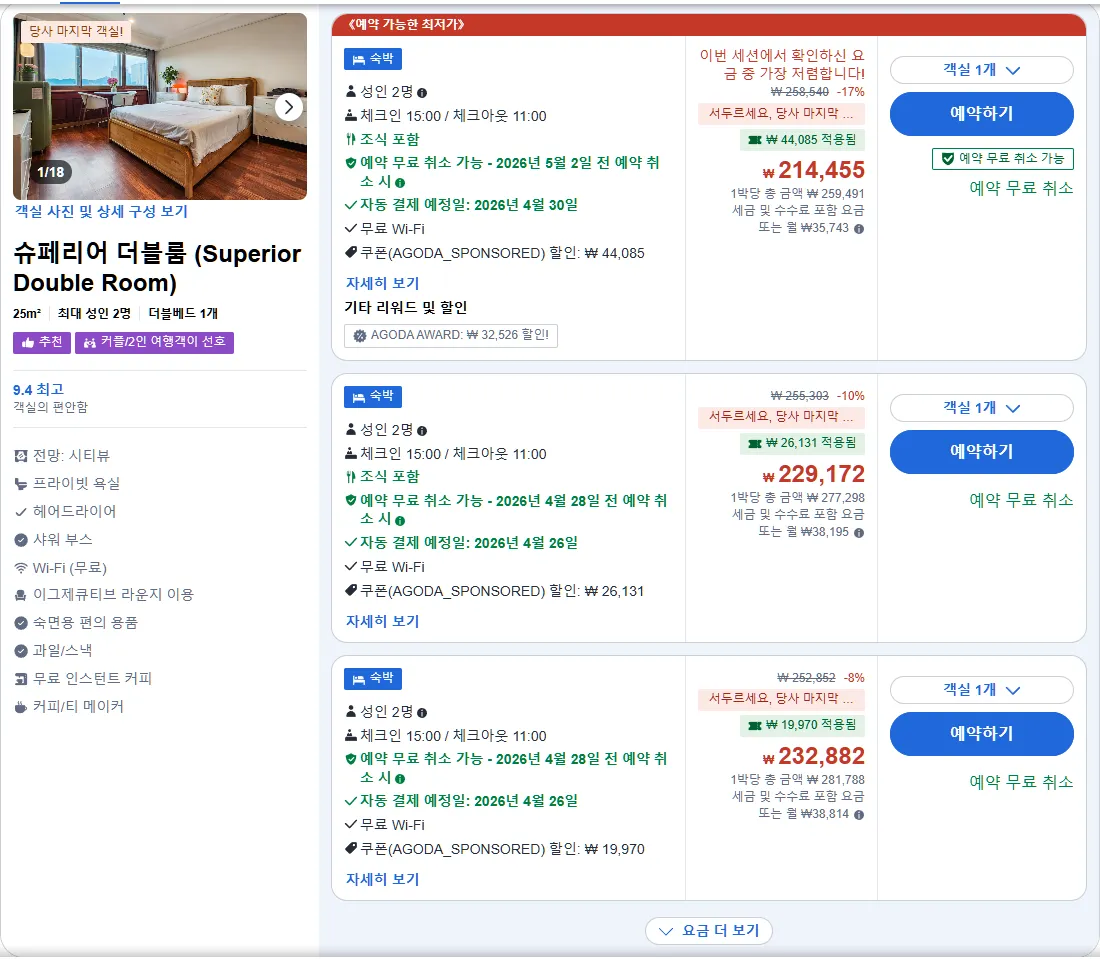The width and height of the screenshot is (1100, 959).
Task: Open 자세히 보기 in the ₩214,455 offer
Action: pos(382,283)
